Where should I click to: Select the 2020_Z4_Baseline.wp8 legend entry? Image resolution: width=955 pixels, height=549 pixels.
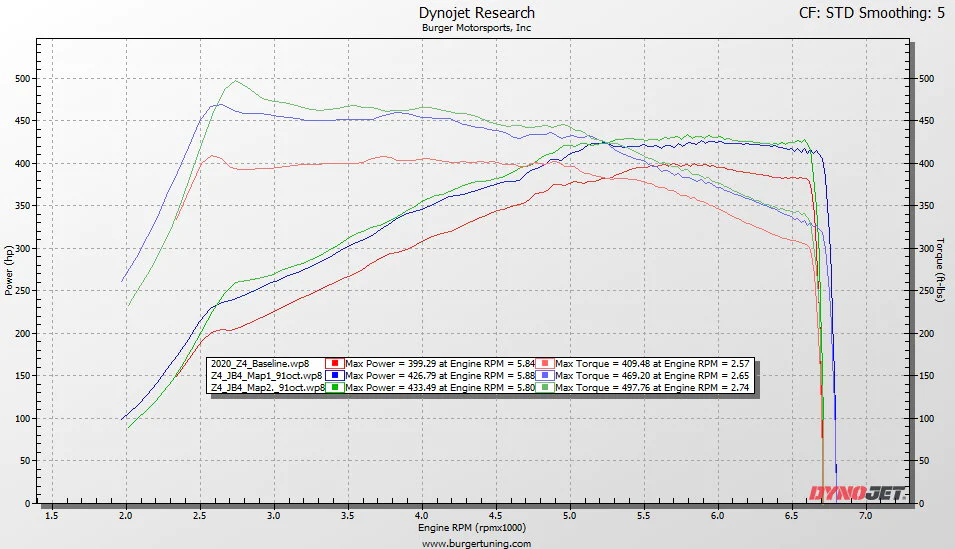tap(260, 364)
